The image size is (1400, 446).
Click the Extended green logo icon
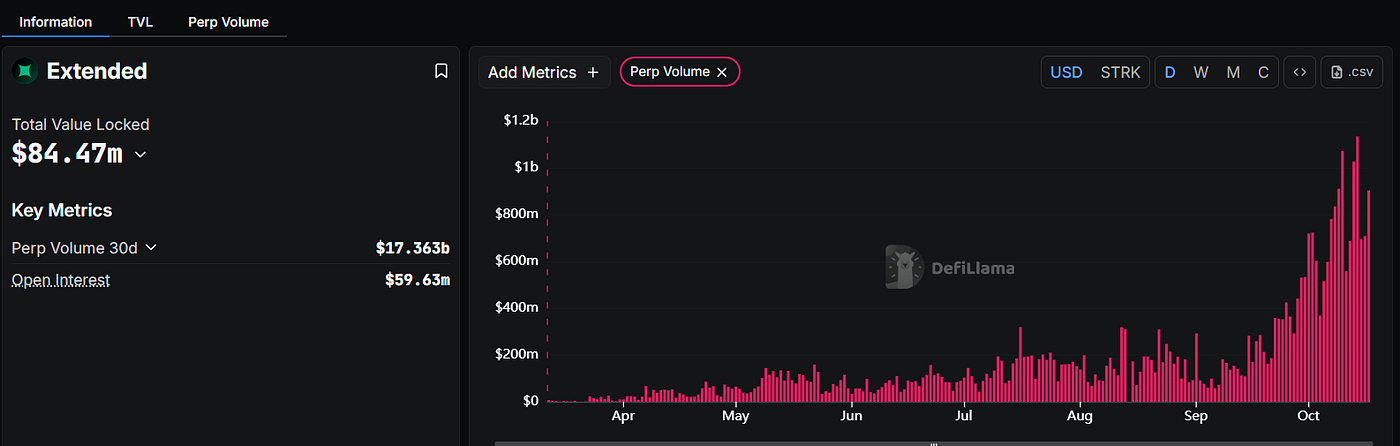point(25,71)
